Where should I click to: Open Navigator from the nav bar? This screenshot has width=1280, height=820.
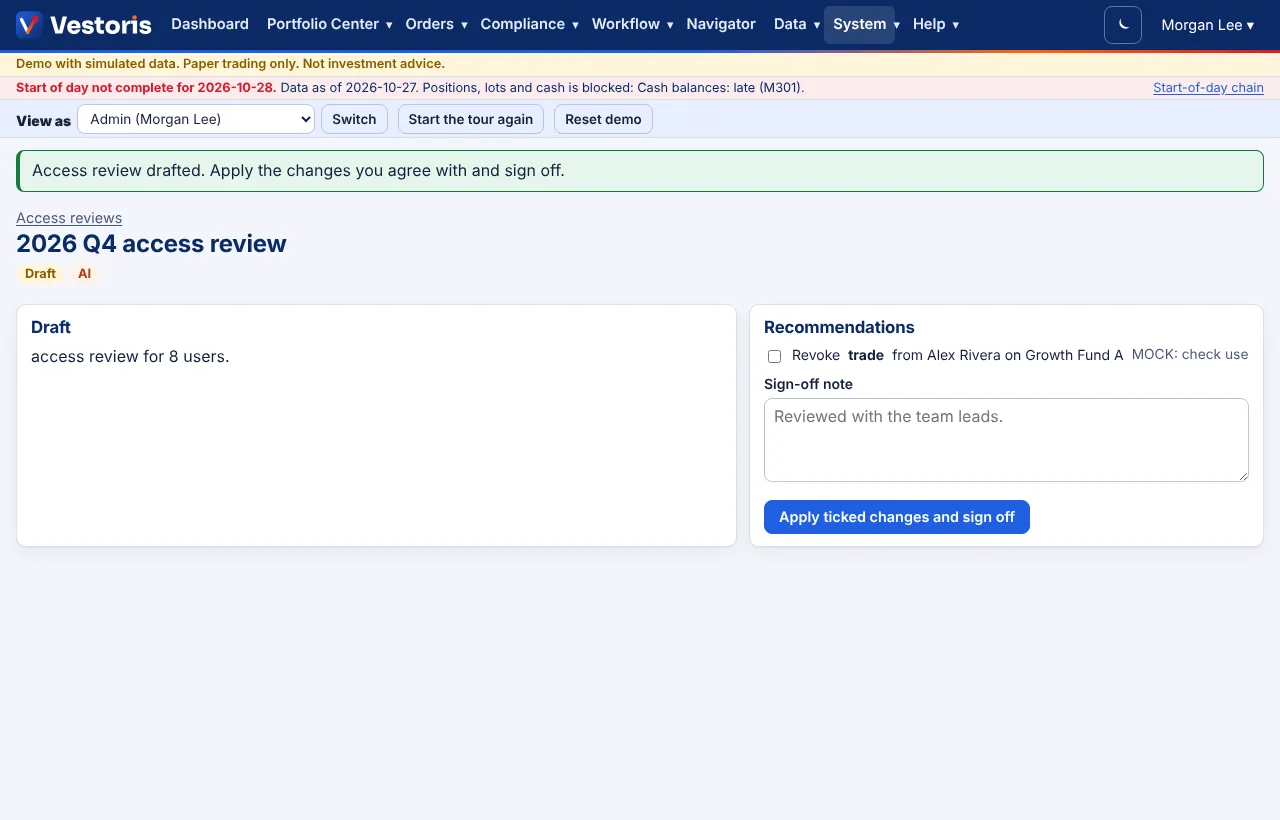721,24
